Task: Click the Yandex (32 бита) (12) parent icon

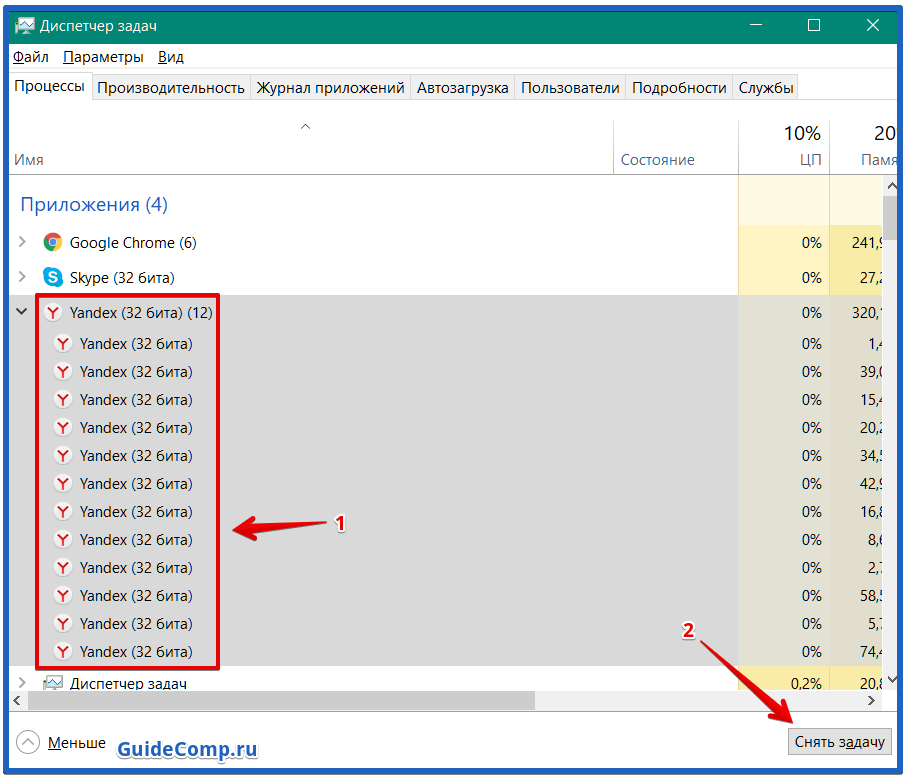Action: click(53, 313)
